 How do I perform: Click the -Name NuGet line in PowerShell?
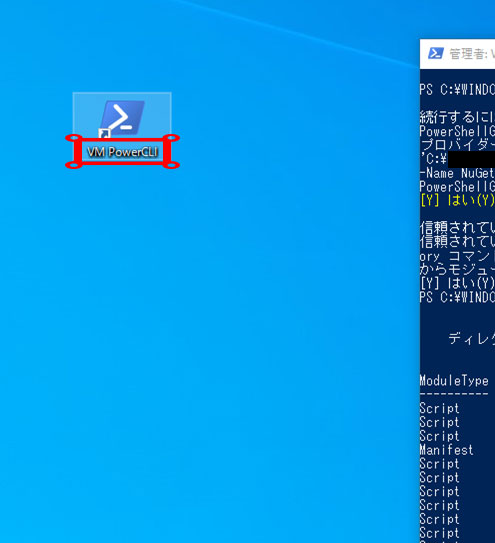(x=457, y=173)
